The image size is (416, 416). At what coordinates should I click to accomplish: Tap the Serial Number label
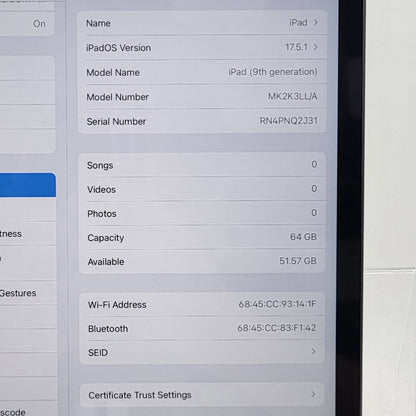116,122
